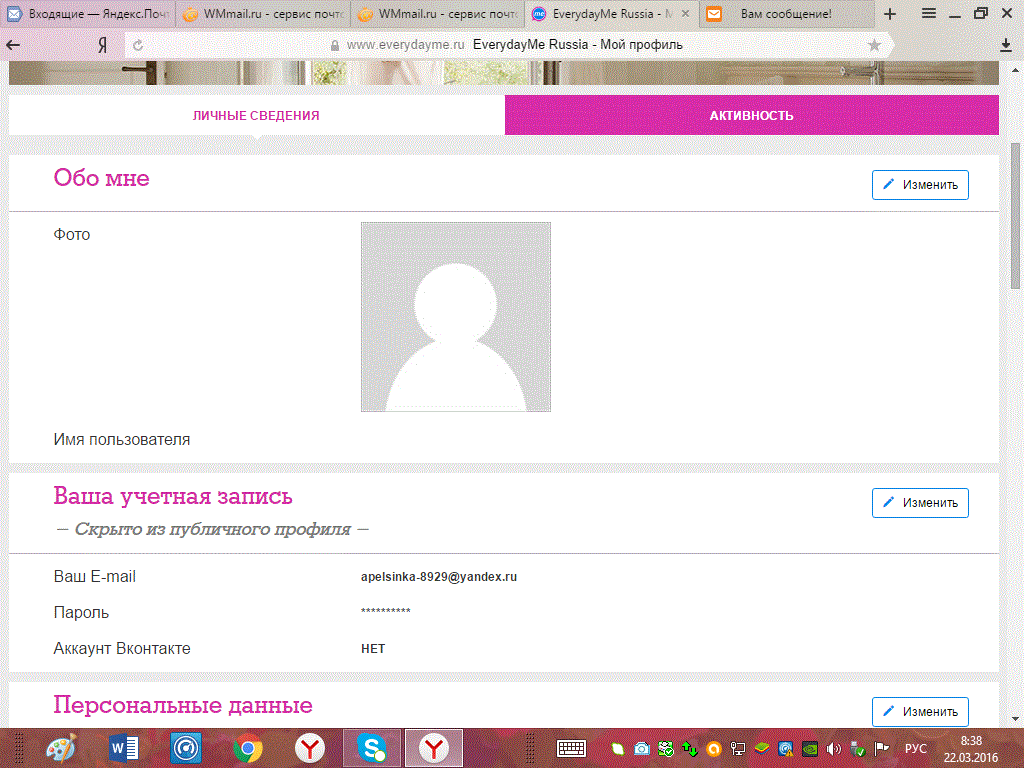
Task: Click the Обо мне section heading
Action: pyautogui.click(x=101, y=178)
